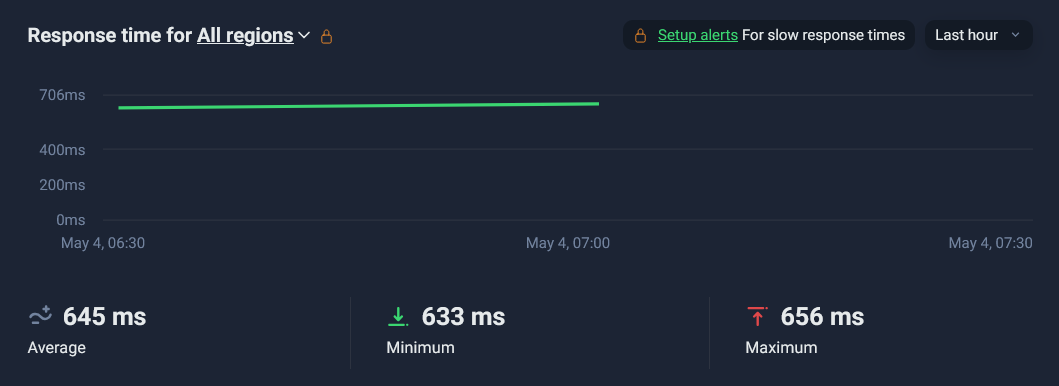Open the Setup alerts link
The image size is (1059, 386).
[x=698, y=35]
